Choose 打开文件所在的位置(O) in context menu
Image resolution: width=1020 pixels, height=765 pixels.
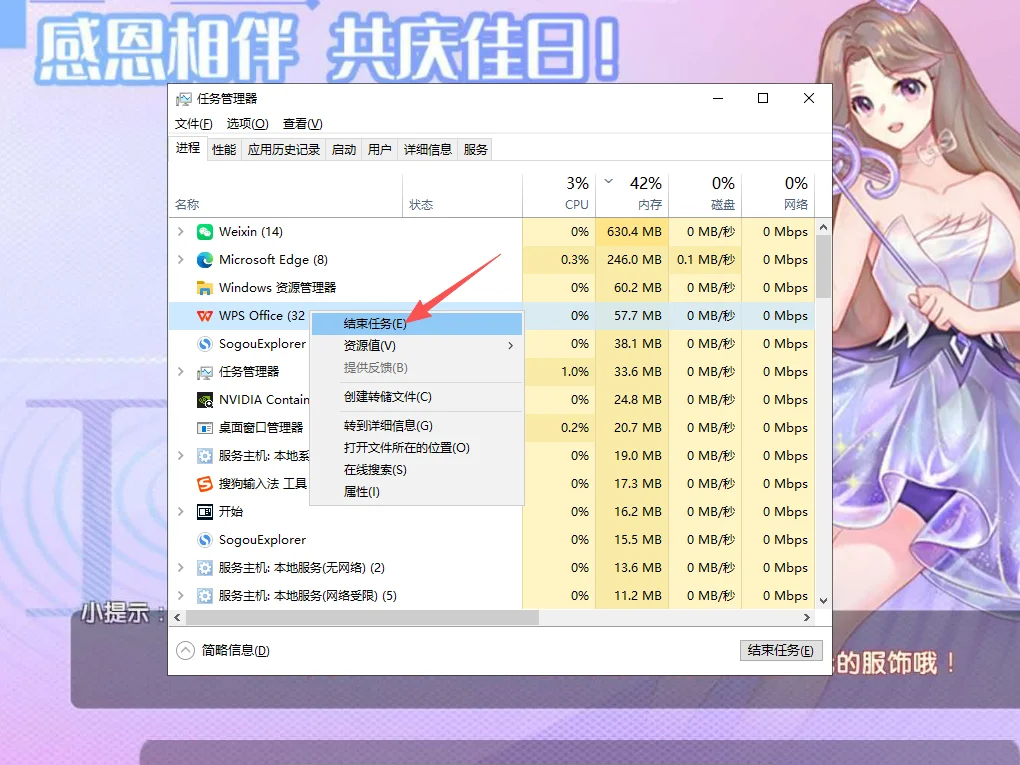[x=417, y=448]
